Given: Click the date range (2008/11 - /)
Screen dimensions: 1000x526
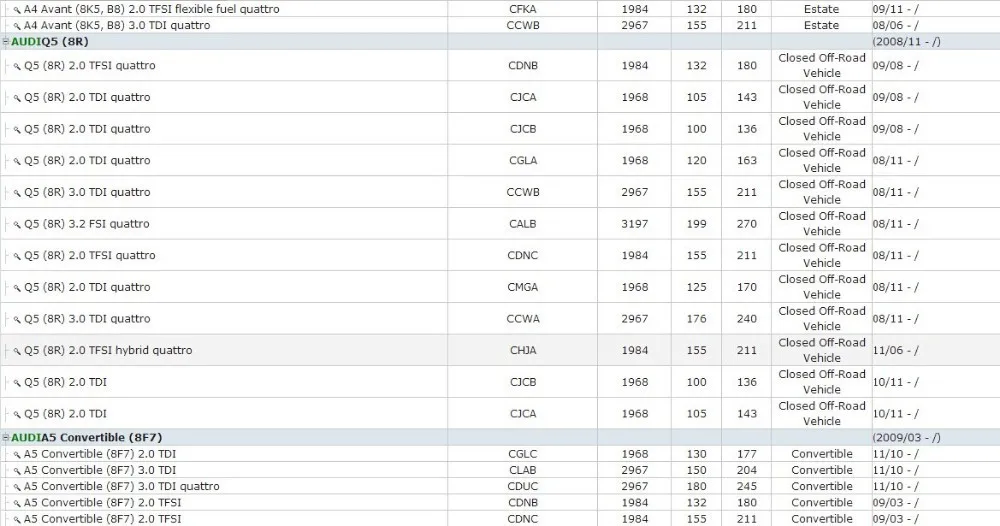Looking at the screenshot, I should 906,41.
